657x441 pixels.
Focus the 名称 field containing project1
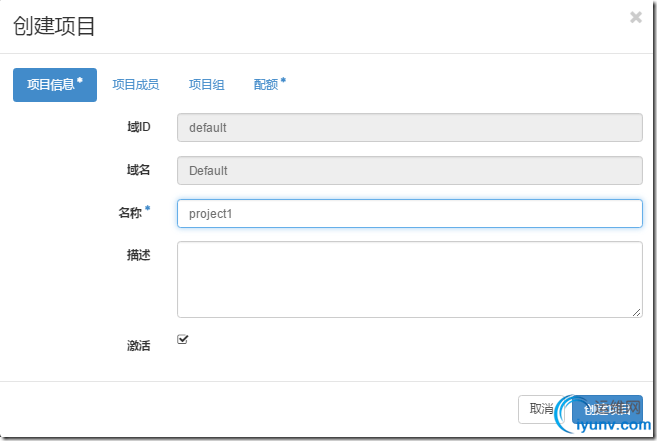(x=409, y=213)
